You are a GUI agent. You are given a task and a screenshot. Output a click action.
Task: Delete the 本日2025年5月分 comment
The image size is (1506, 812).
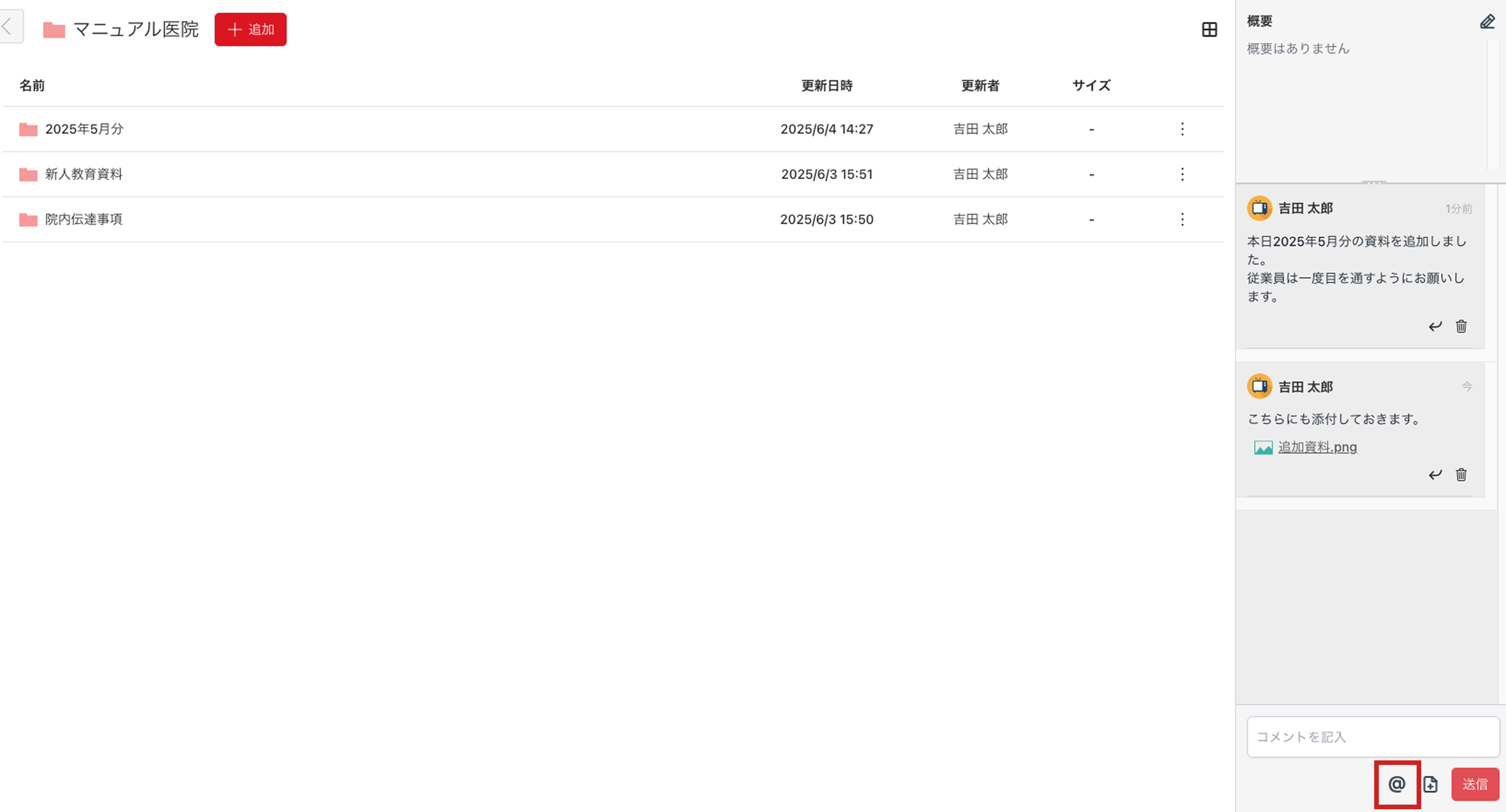pos(1461,326)
